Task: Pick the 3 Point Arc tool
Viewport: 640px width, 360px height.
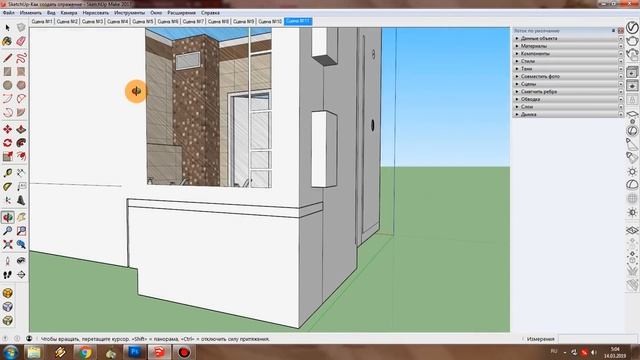Action: (x=7, y=112)
